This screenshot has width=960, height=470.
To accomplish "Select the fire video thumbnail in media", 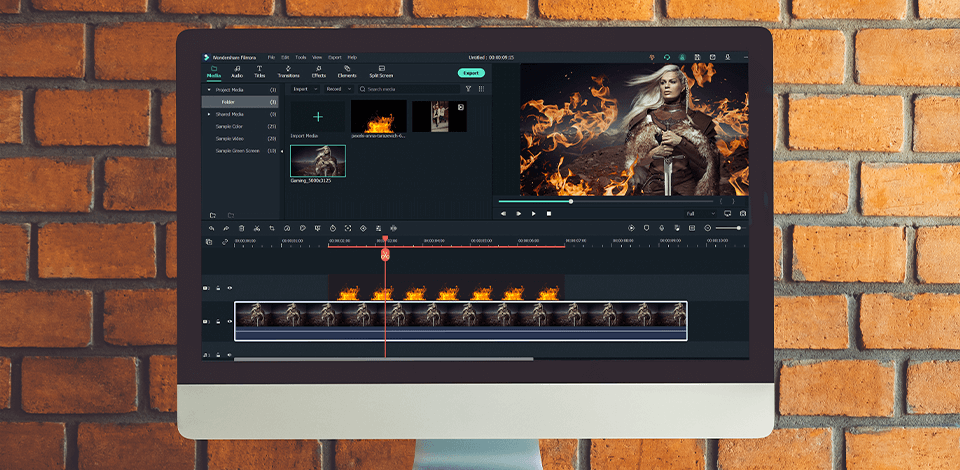I will [x=378, y=116].
